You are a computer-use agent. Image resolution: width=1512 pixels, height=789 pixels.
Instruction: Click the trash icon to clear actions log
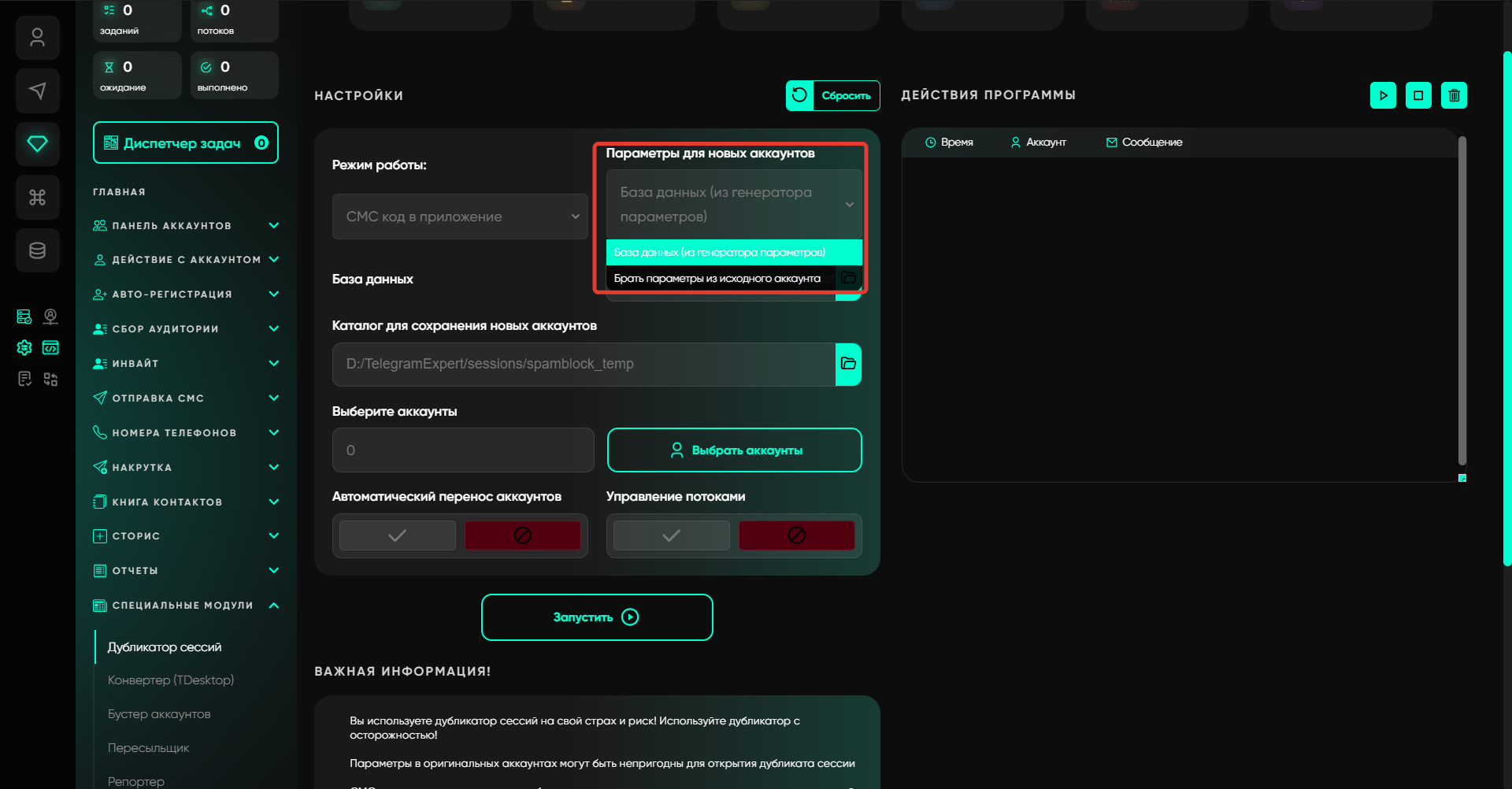pos(1454,95)
